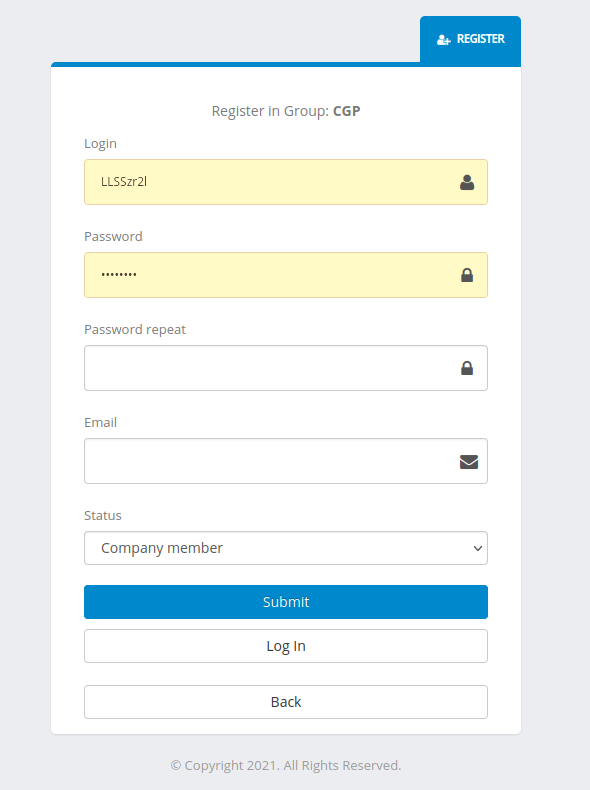Open the REGISTER tab
Viewport: 590px width, 790px height.
471,40
